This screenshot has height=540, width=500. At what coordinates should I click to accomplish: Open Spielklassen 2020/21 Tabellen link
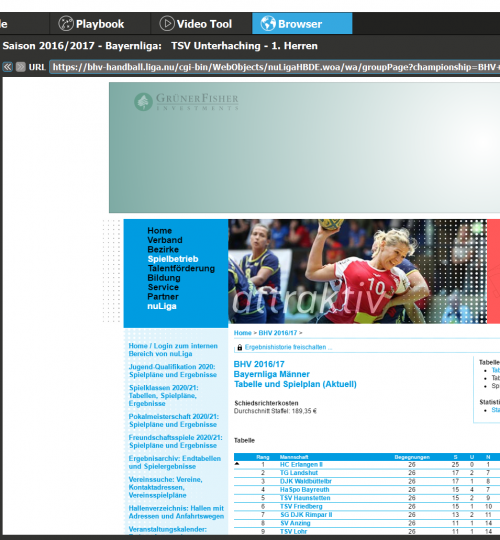click(x=163, y=396)
